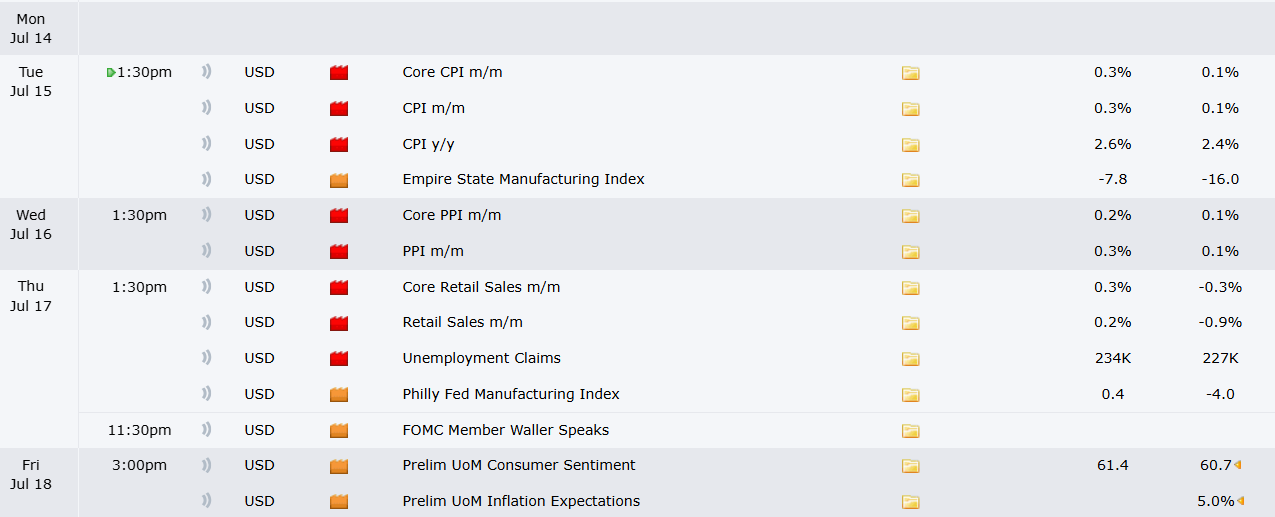
Task: Open the Prelim UoM Consumer Sentiment event
Action: (x=519, y=465)
